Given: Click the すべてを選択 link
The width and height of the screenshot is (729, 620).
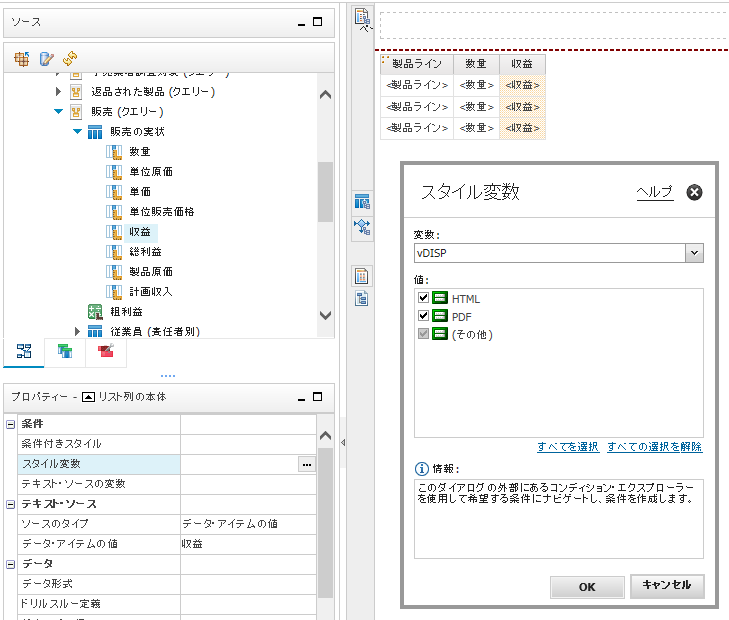Looking at the screenshot, I should (x=568, y=447).
